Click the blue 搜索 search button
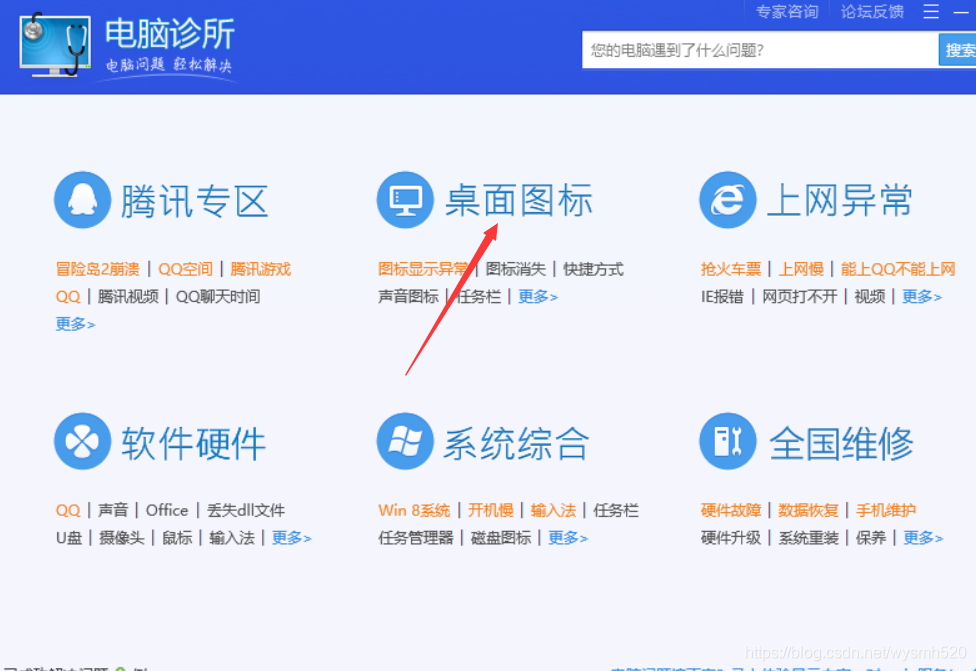The width and height of the screenshot is (976, 671). tap(957, 50)
